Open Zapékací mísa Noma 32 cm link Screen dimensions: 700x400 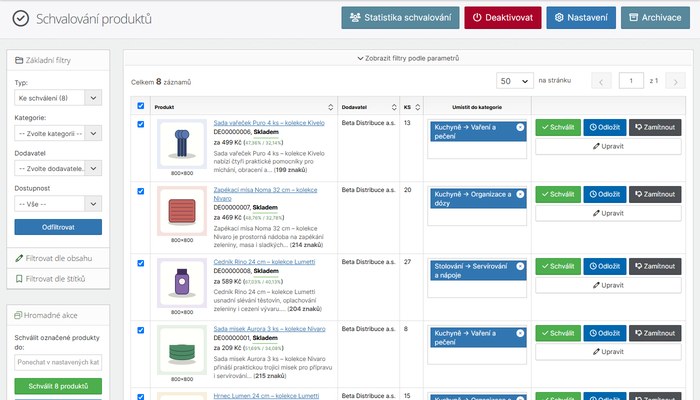point(265,194)
